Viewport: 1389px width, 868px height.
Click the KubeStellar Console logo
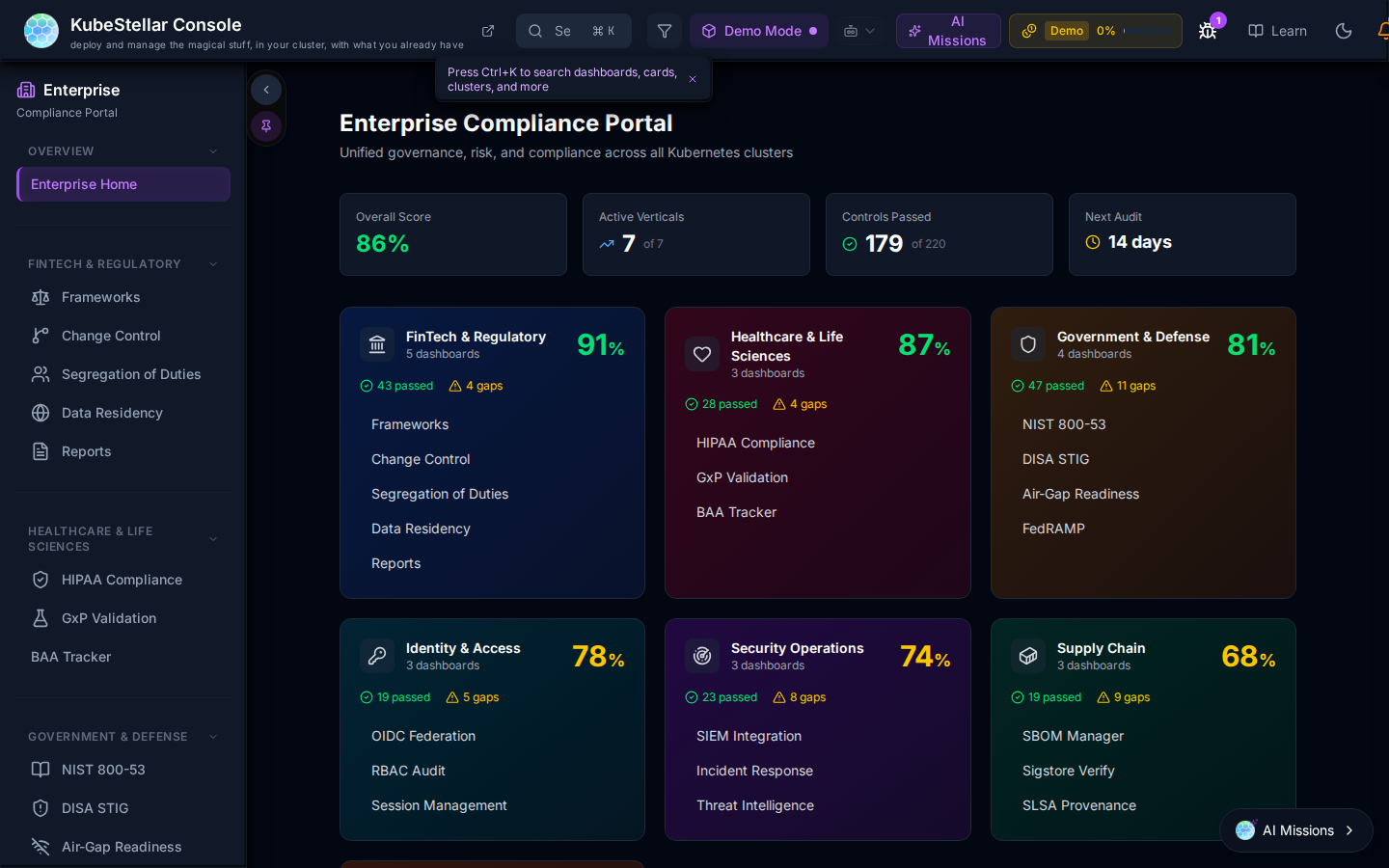point(41,31)
